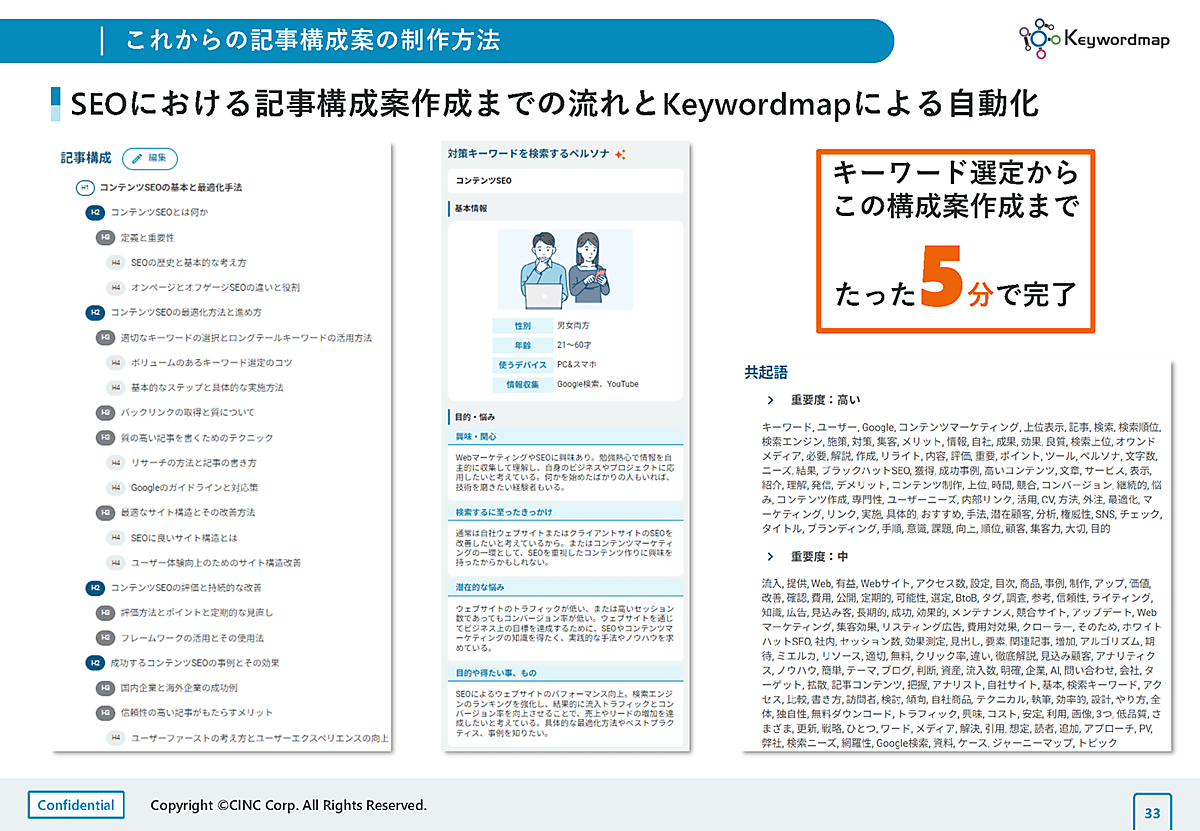This screenshot has width=1200, height=831.
Task: Click the 対策キーワードを検索するペルソナ title
Action: pos(529,154)
